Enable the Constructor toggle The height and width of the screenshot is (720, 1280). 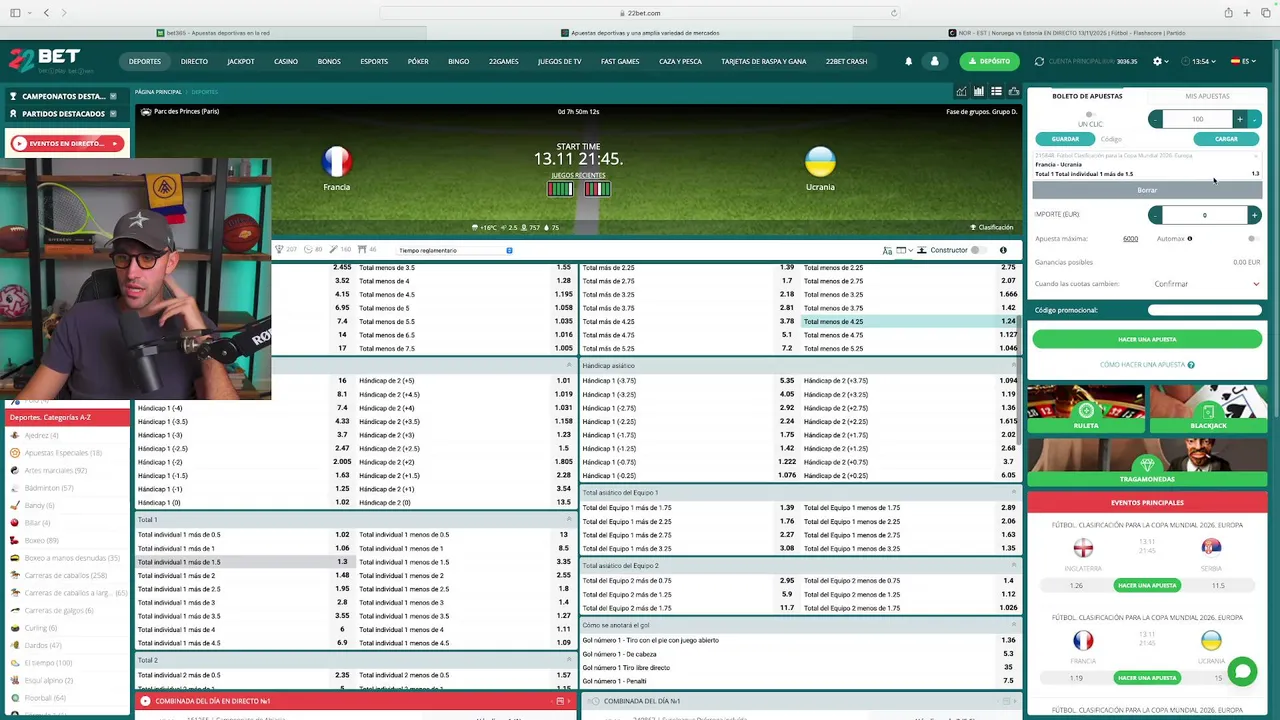pos(977,250)
